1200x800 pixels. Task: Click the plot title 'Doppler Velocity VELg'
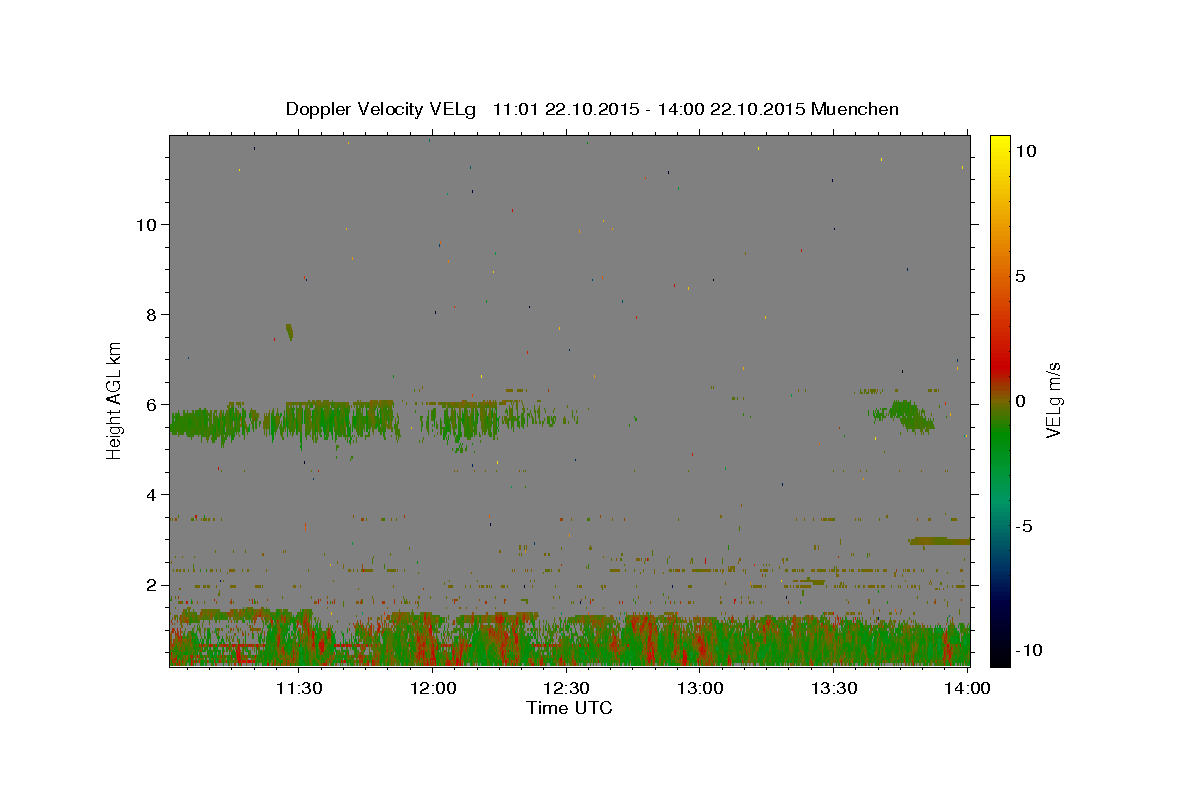click(382, 109)
